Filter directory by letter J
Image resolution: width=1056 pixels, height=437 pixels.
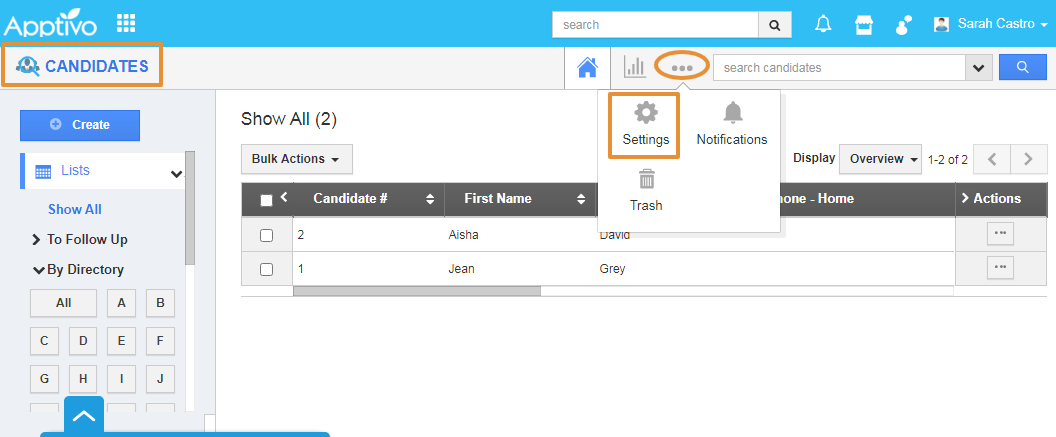coord(160,379)
